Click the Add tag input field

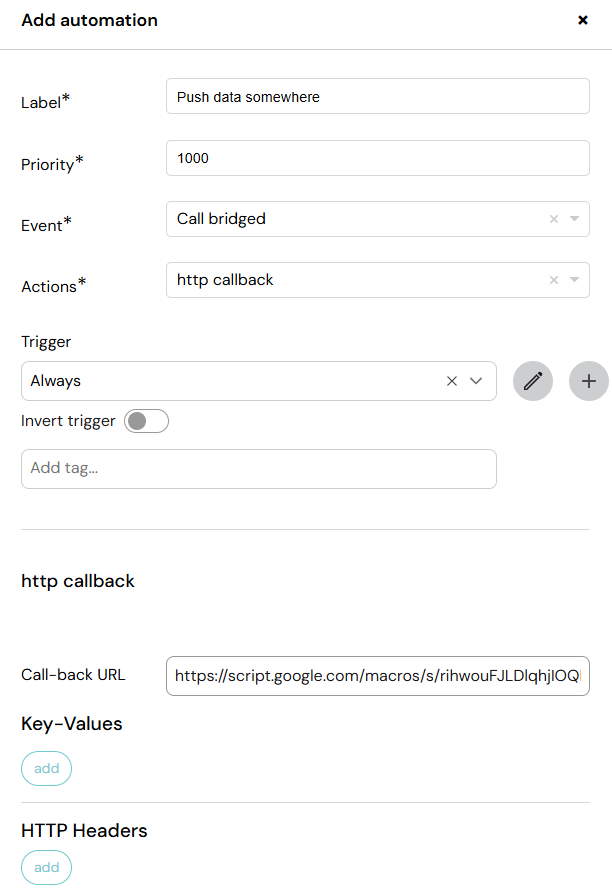click(x=259, y=469)
